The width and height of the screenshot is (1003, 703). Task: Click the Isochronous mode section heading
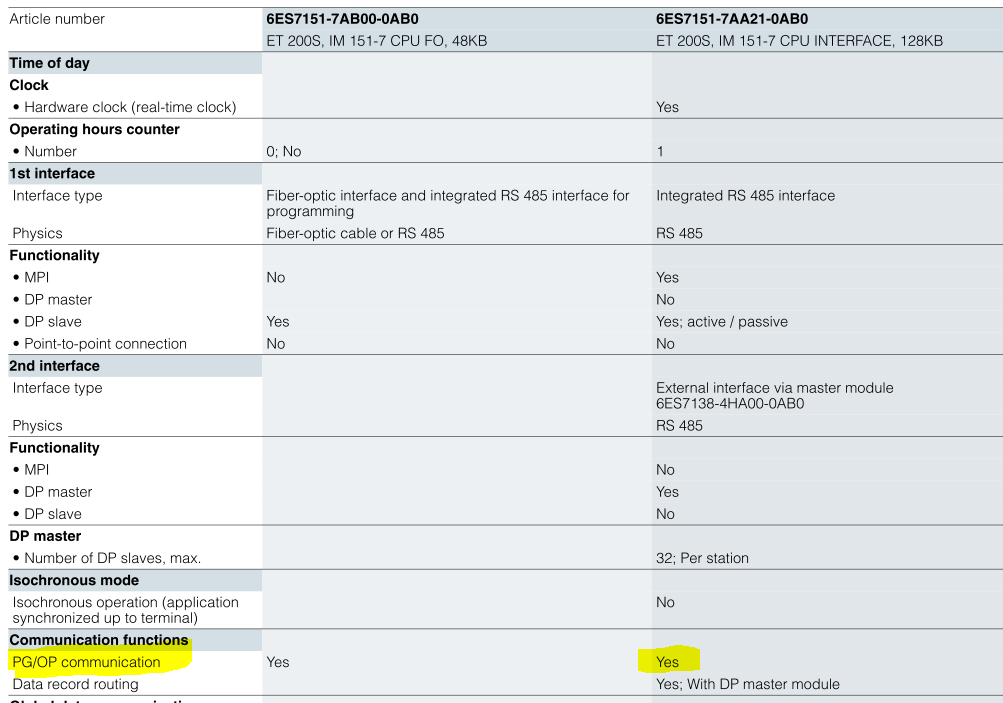[74, 580]
